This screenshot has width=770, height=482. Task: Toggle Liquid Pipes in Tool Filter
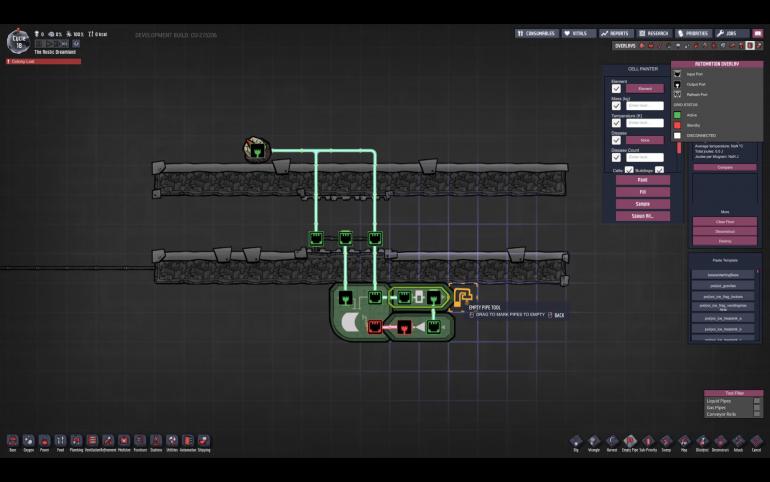757,400
